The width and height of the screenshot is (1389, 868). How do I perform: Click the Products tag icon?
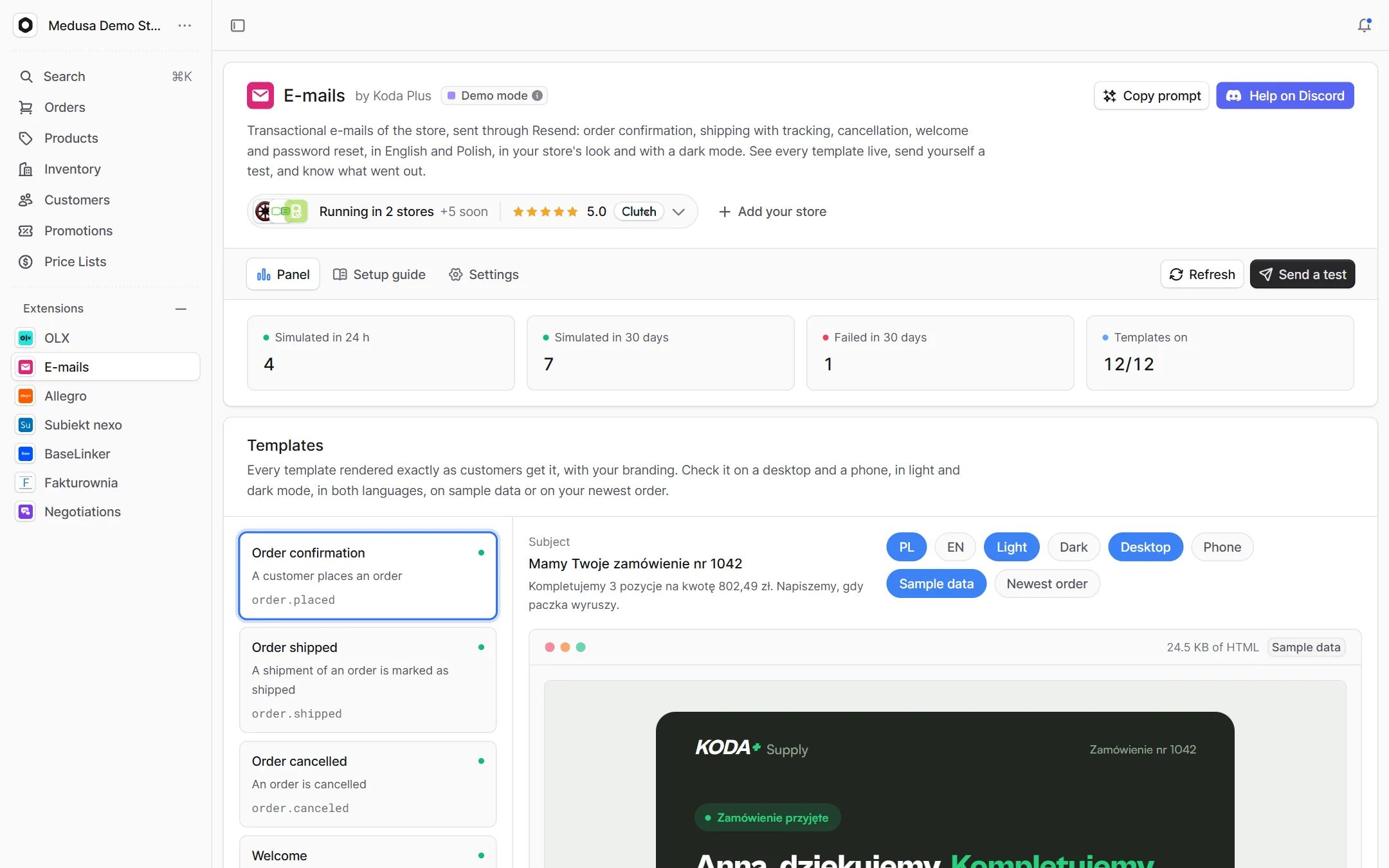26,138
